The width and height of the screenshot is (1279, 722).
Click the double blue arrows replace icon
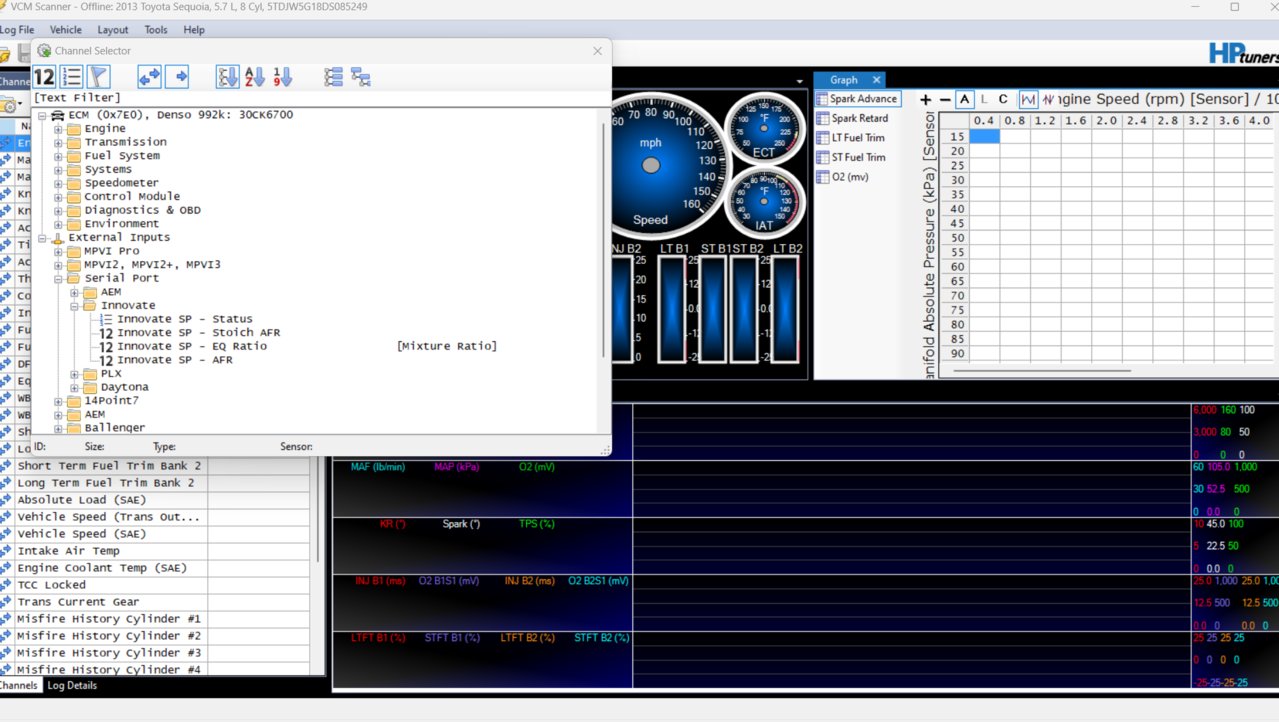coord(149,77)
